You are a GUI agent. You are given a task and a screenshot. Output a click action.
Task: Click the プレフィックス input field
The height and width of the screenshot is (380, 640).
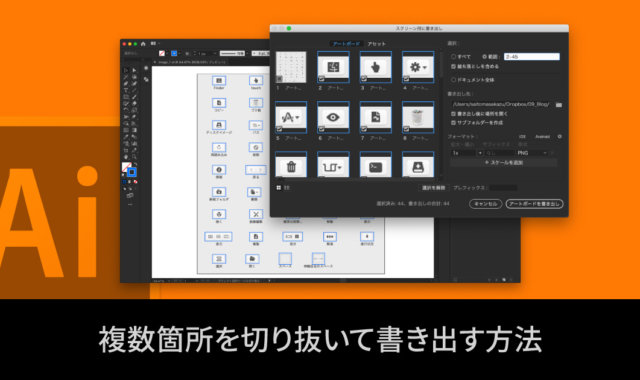coord(503,188)
